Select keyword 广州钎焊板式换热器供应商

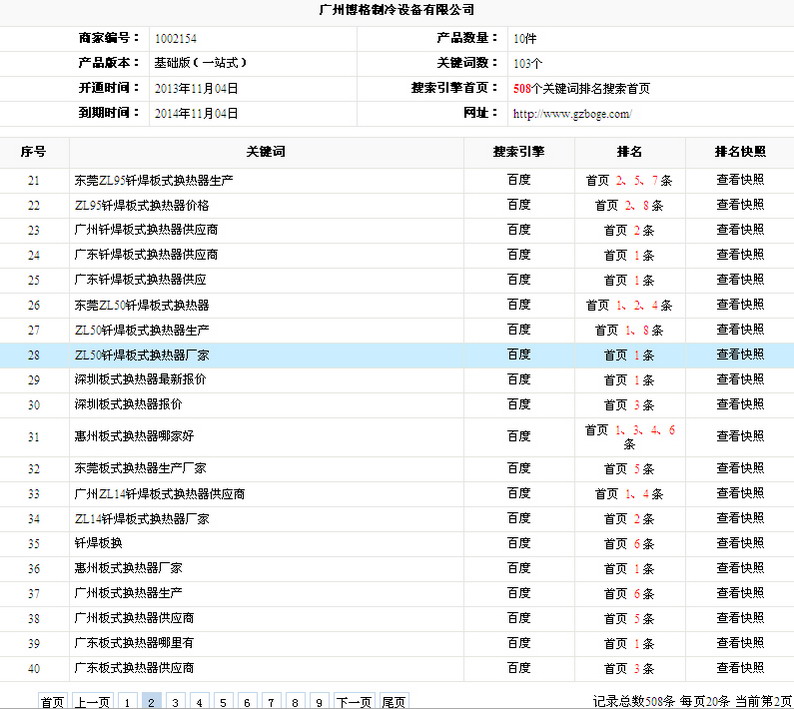[146, 230]
